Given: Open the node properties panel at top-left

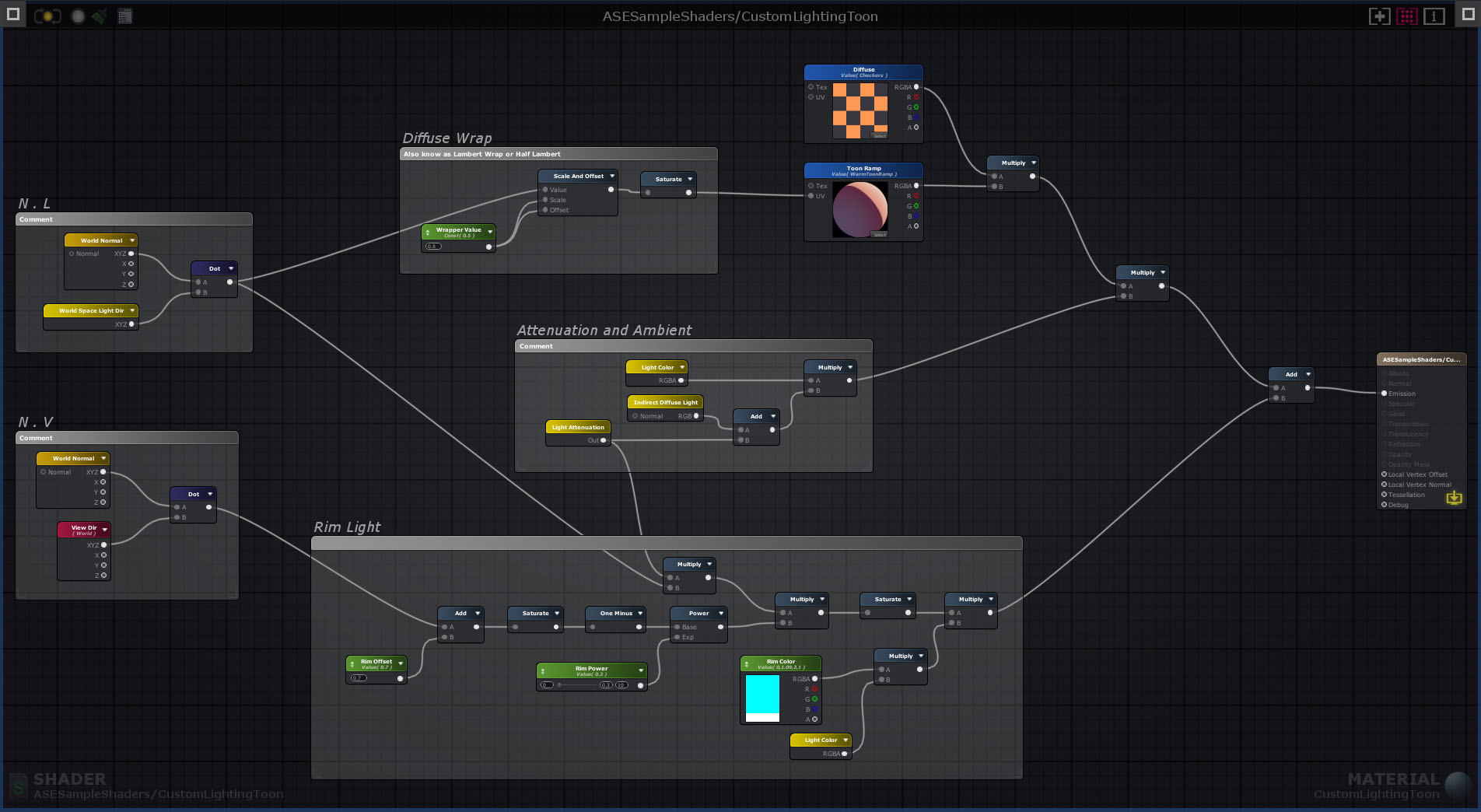Looking at the screenshot, I should [x=12, y=14].
